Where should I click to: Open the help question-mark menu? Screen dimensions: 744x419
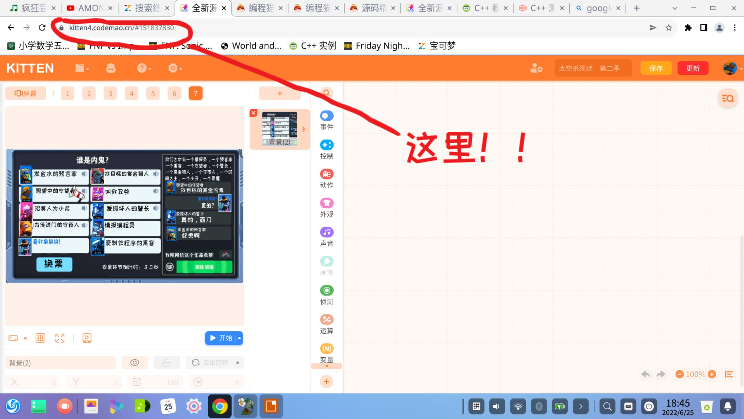(x=143, y=68)
